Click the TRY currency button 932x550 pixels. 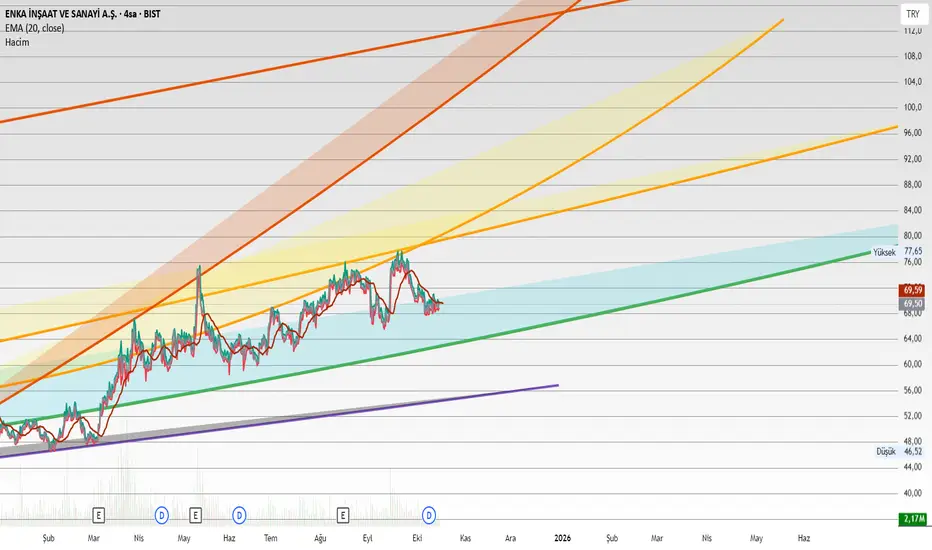coord(913,14)
